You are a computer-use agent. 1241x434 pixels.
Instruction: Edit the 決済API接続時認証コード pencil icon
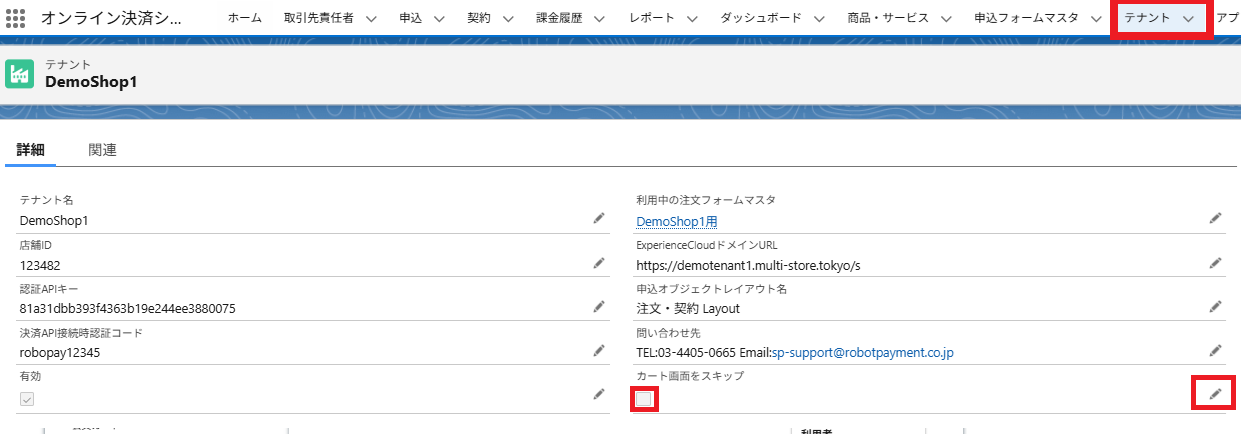click(x=599, y=350)
